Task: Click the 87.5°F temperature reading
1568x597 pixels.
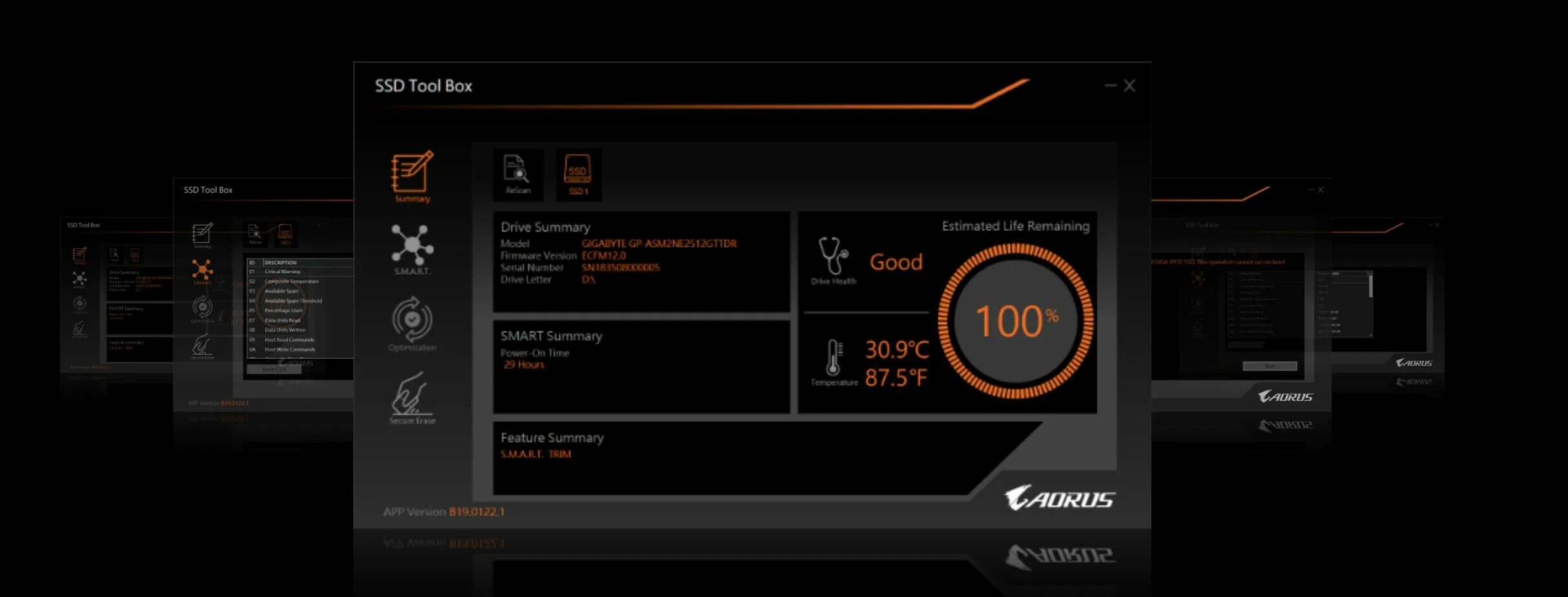Action: pyautogui.click(x=896, y=377)
